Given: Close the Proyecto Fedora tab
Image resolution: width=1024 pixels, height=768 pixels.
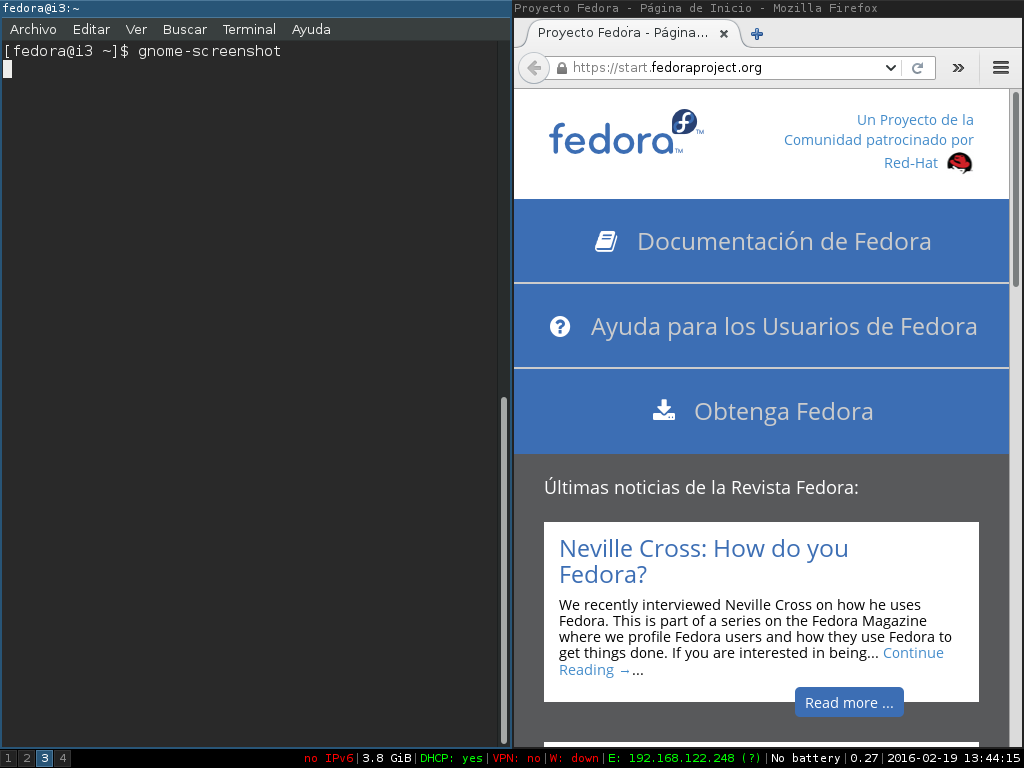Looking at the screenshot, I should [x=724, y=34].
